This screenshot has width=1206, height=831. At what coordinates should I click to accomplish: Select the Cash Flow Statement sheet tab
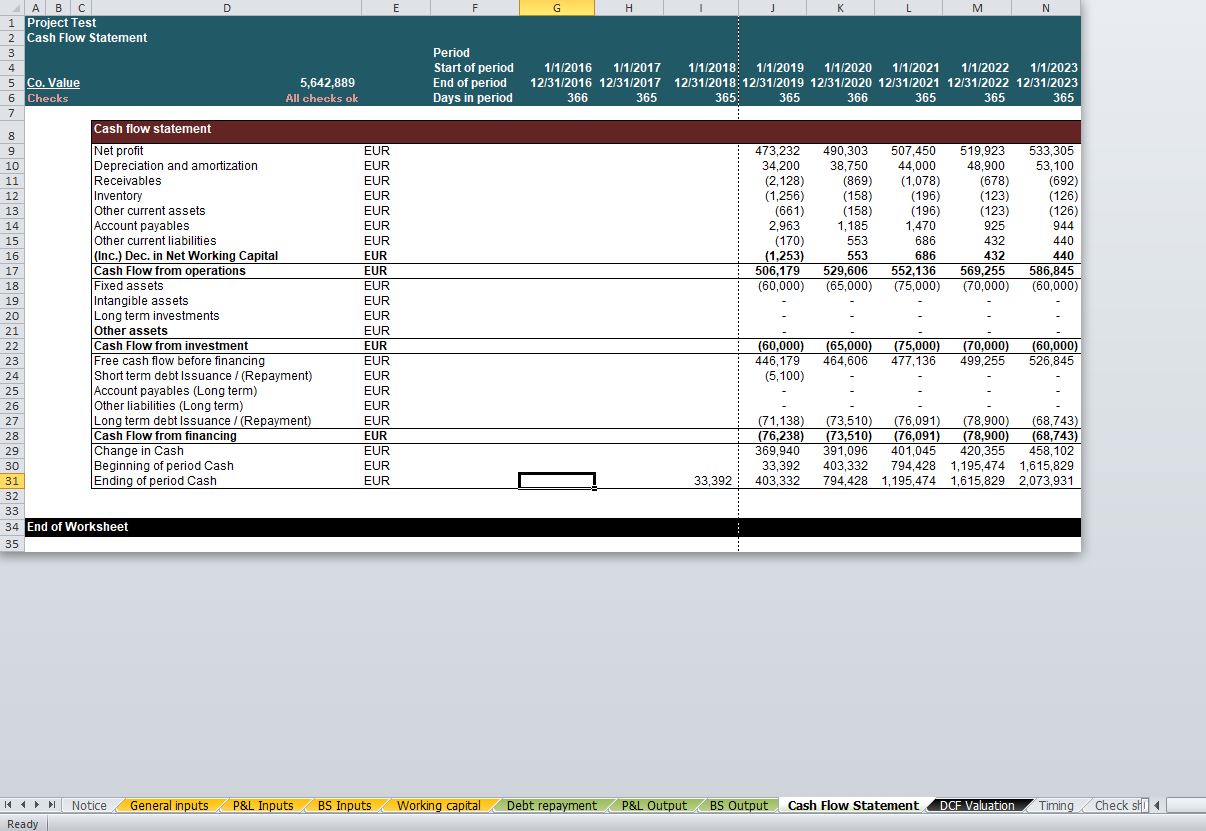(x=853, y=805)
